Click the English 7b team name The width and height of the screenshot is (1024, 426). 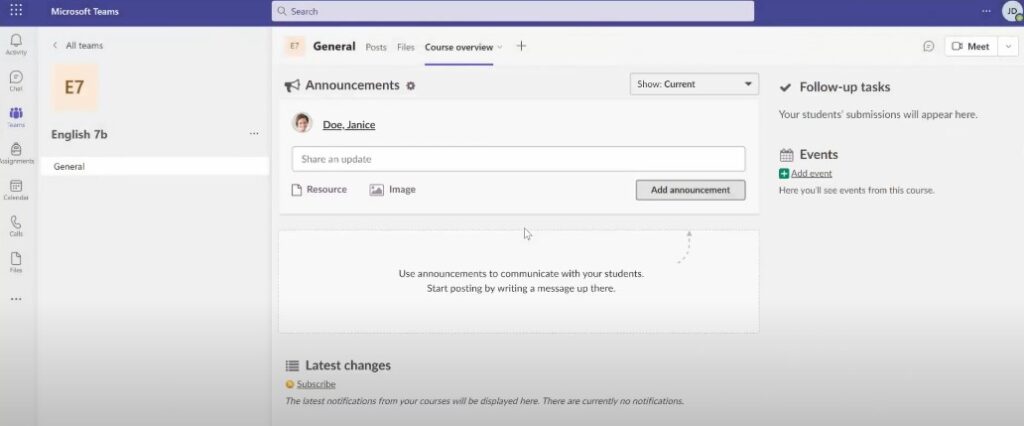point(79,135)
